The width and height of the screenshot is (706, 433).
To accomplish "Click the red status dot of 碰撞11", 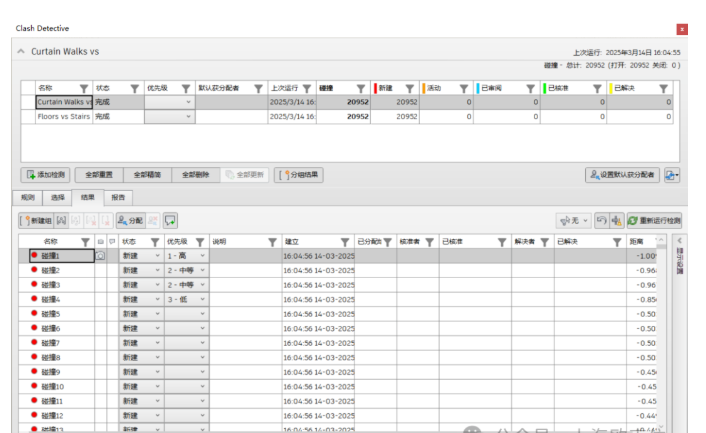I will point(35,401).
